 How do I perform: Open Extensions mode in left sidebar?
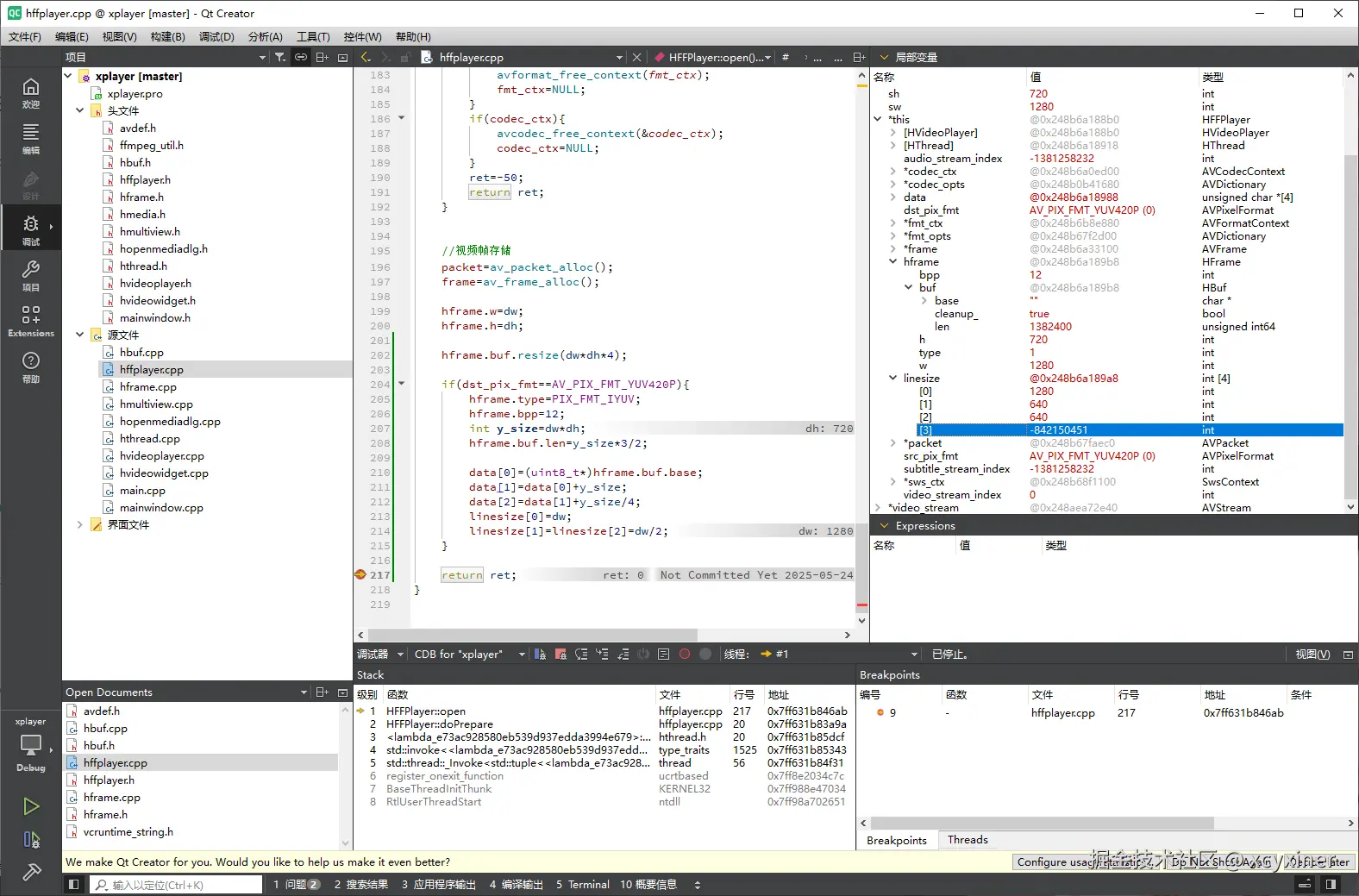[x=31, y=320]
